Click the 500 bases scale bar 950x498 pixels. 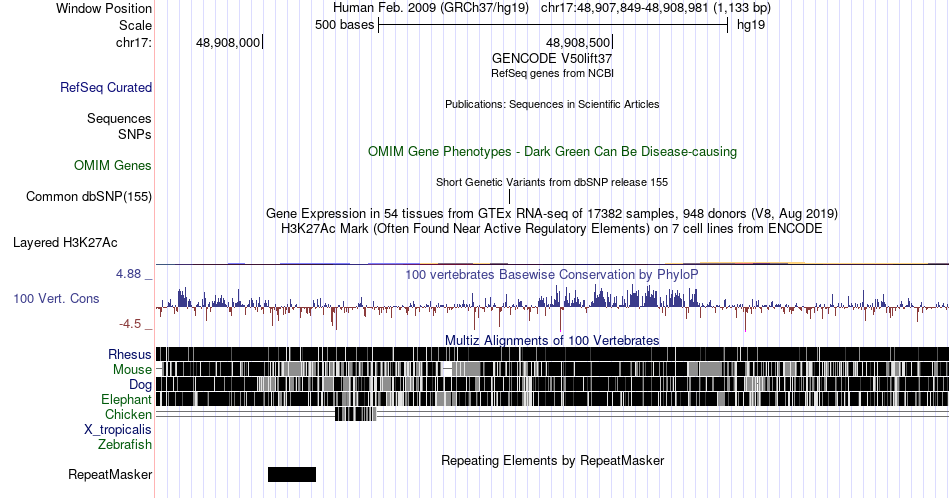click(553, 25)
